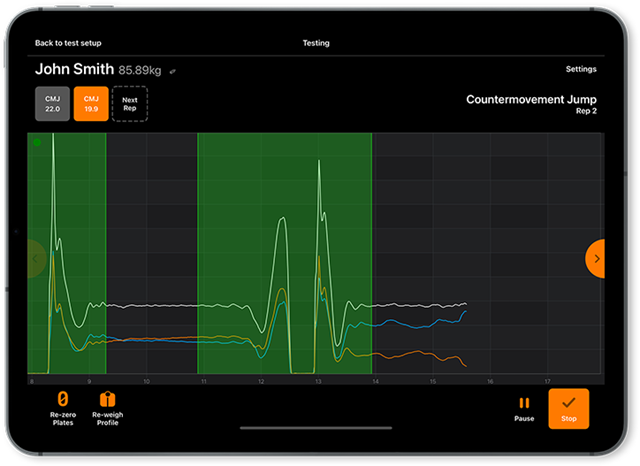Viewport: 640px width, 466px height.
Task: Click the 15 second timeline mark
Action: coord(432,381)
